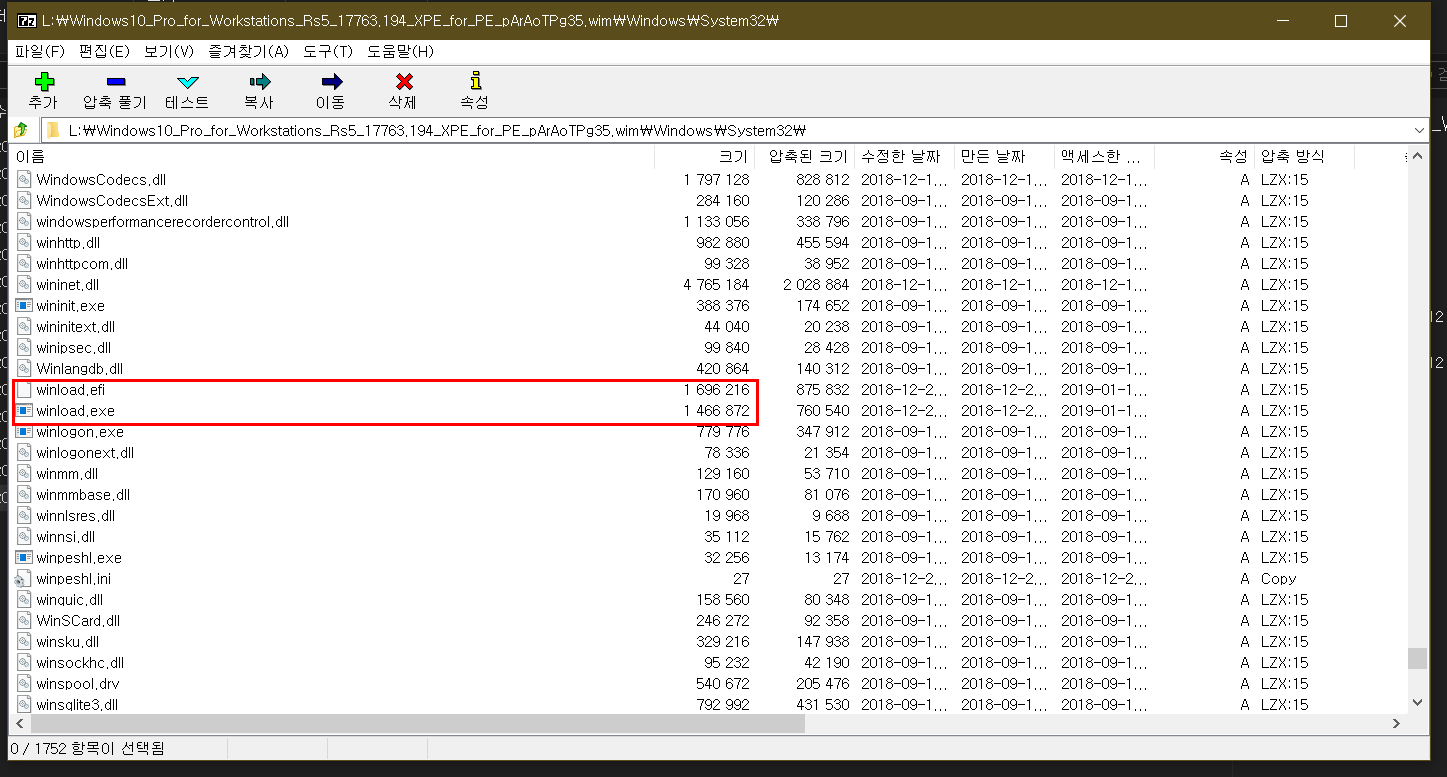The width and height of the screenshot is (1447, 777).
Task: Click the vertical scrollbar thumb in file list
Action: (1417, 658)
